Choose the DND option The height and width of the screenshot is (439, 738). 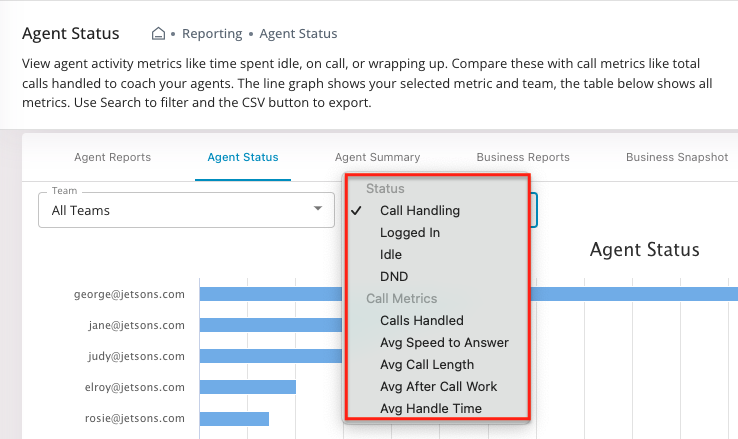coord(394,277)
